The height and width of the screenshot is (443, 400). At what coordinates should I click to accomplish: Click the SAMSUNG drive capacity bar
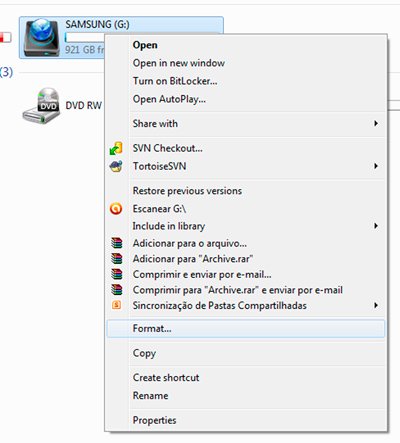85,38
